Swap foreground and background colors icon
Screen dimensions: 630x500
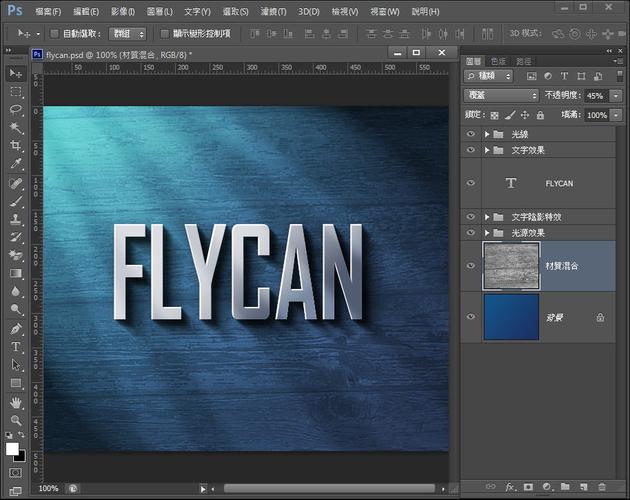pyautogui.click(x=21, y=434)
